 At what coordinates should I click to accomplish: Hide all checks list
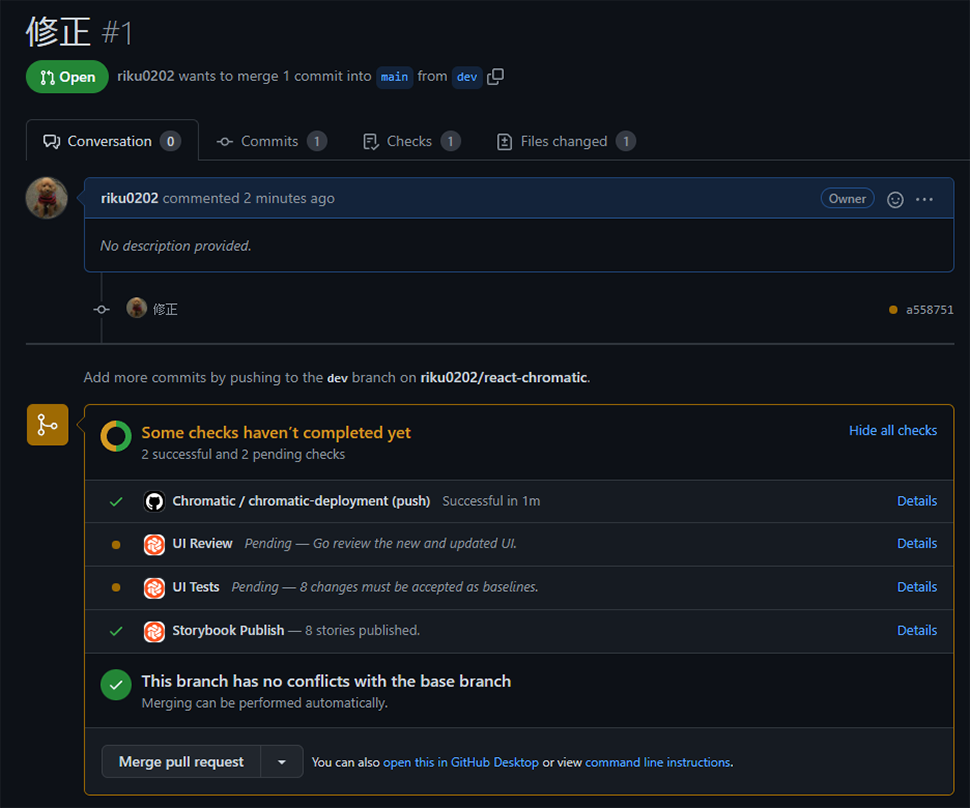[x=893, y=431]
